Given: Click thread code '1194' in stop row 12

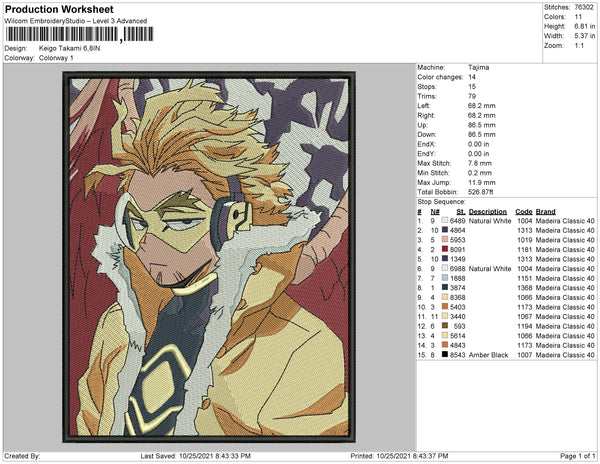Looking at the screenshot, I should tap(525, 326).
